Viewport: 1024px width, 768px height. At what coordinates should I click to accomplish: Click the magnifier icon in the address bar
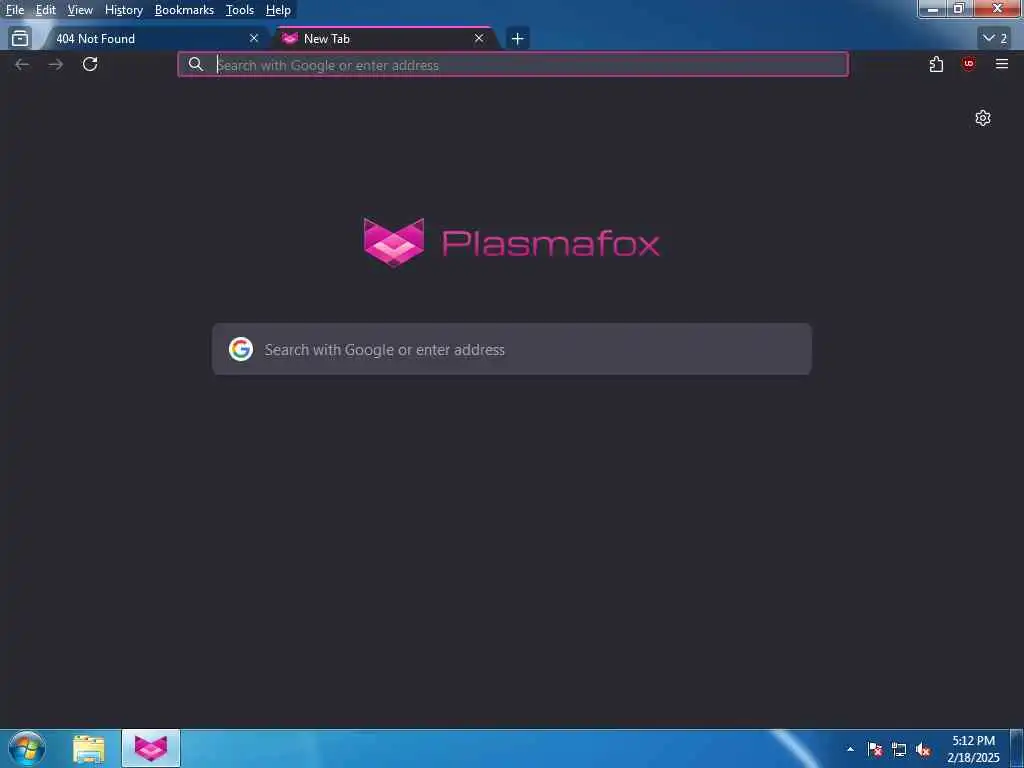[195, 64]
